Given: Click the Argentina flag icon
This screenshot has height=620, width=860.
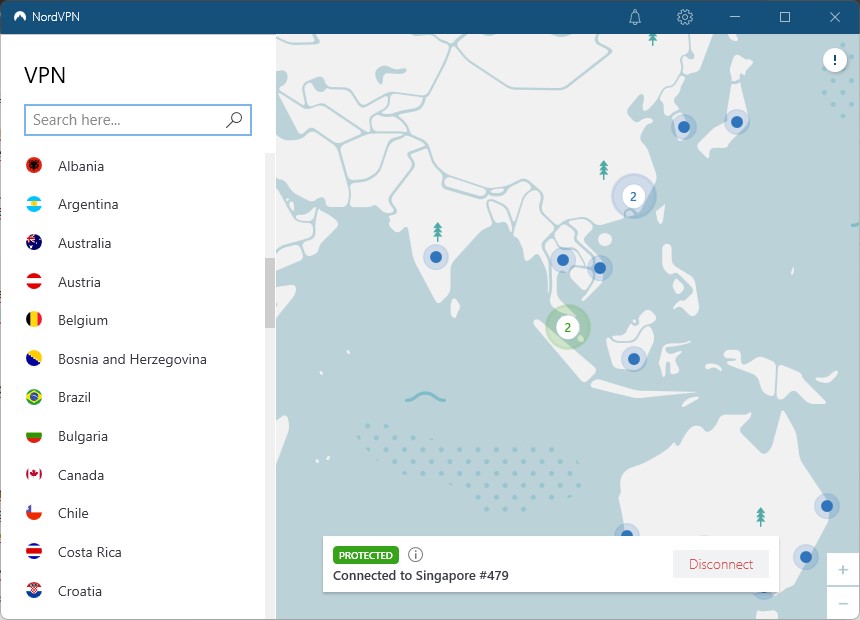Looking at the screenshot, I should [x=34, y=204].
